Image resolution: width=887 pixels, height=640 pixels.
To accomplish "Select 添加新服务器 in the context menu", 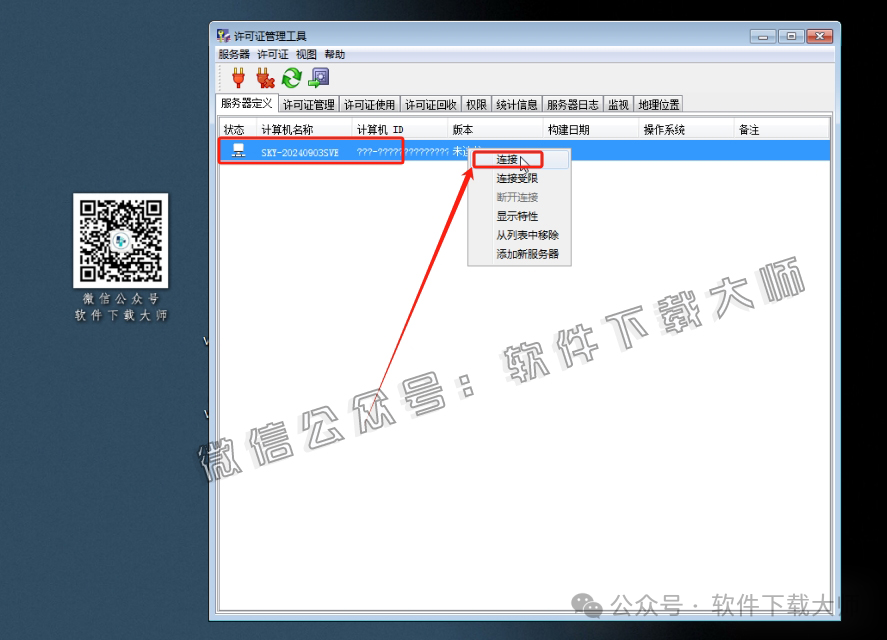I will 519,254.
